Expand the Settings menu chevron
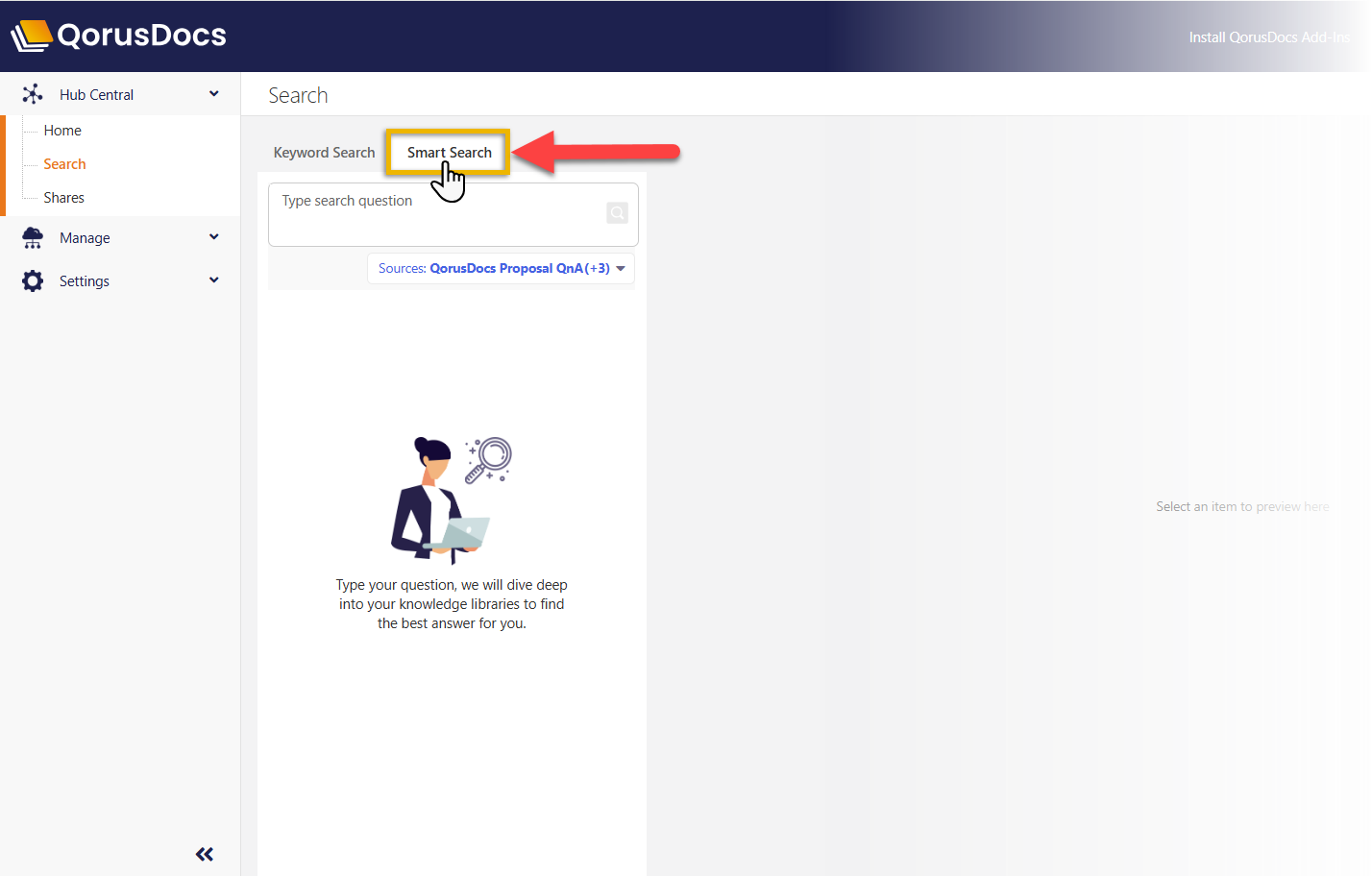This screenshot has width=1372, height=876. coord(214,280)
